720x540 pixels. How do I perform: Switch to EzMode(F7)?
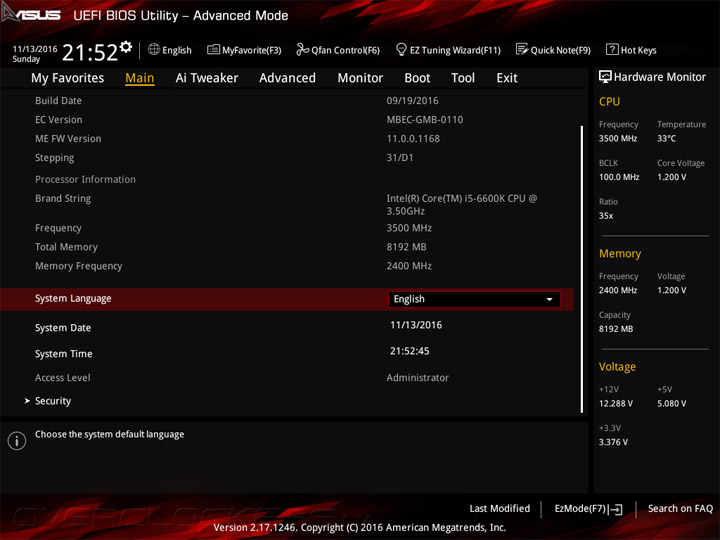tap(588, 509)
